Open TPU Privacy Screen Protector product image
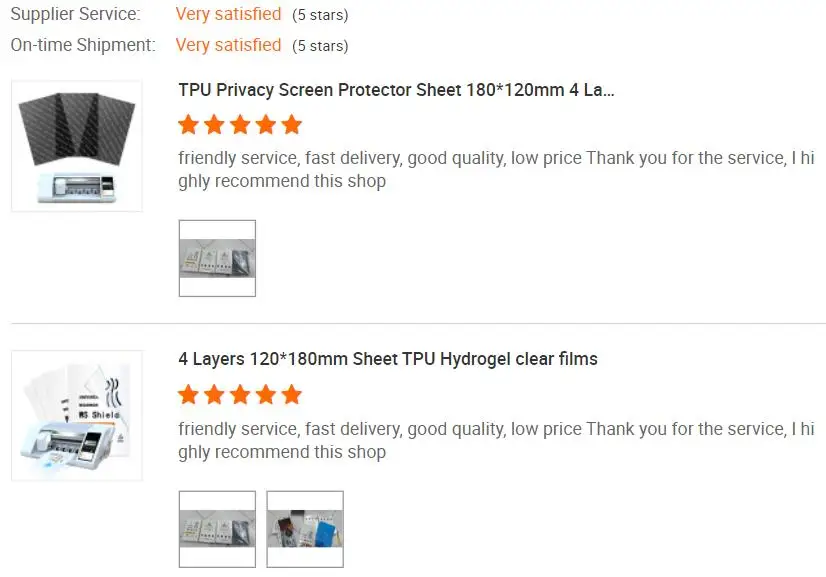This screenshot has height=577, width=826. point(76,146)
